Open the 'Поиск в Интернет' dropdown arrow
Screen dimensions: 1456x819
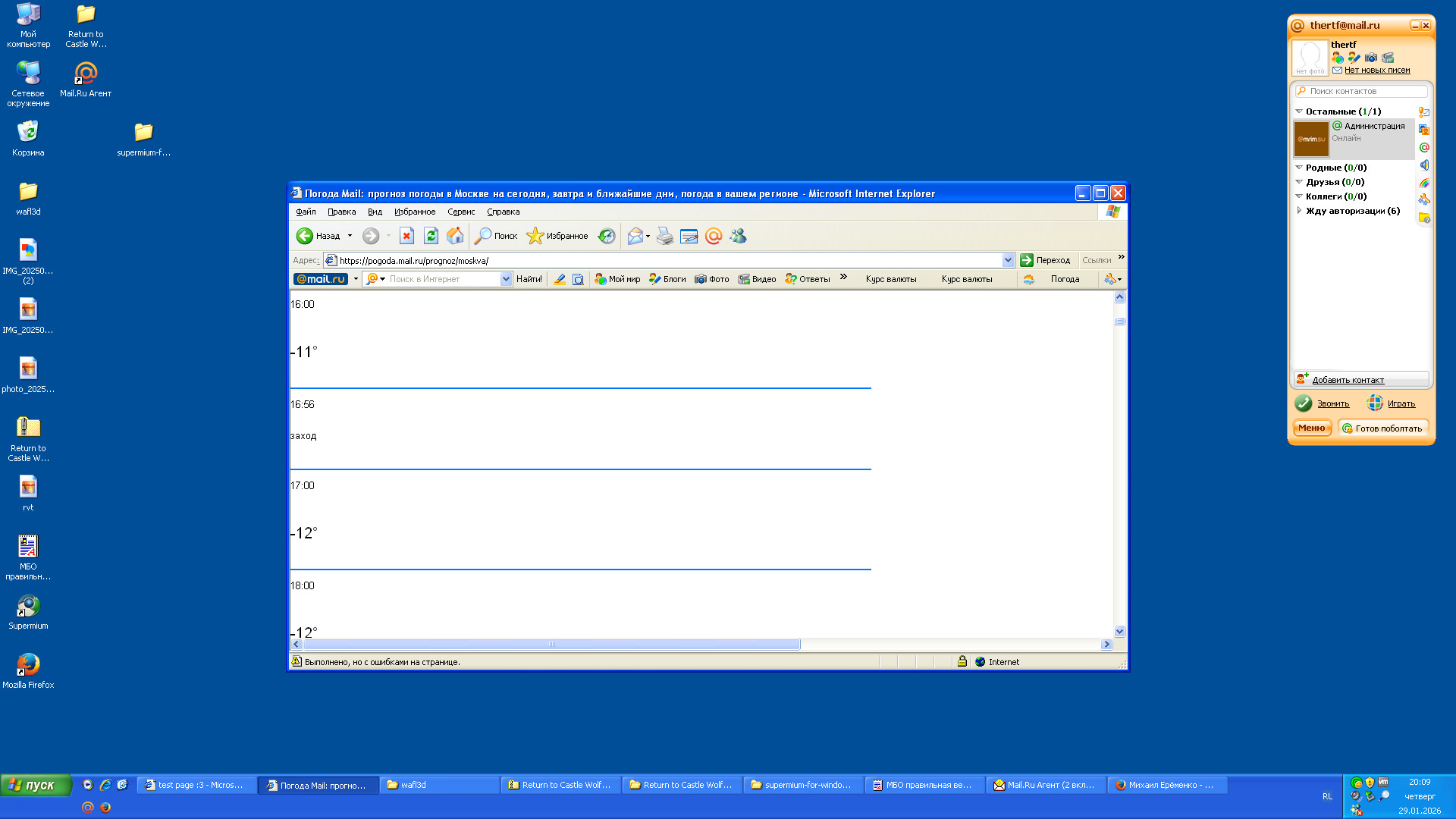[x=506, y=279]
